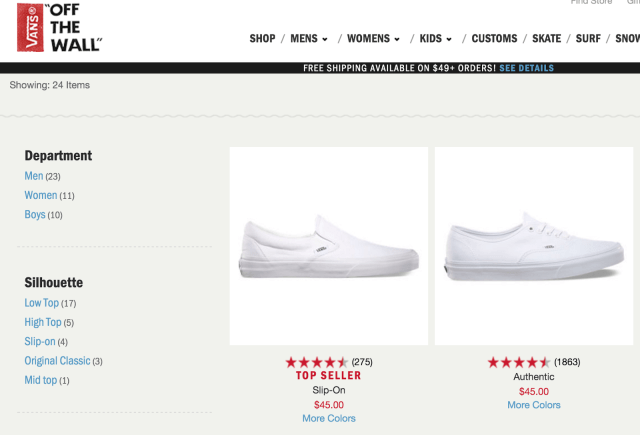Navigate to the Skate section
Viewport: 640px width, 435px height.
pos(547,39)
